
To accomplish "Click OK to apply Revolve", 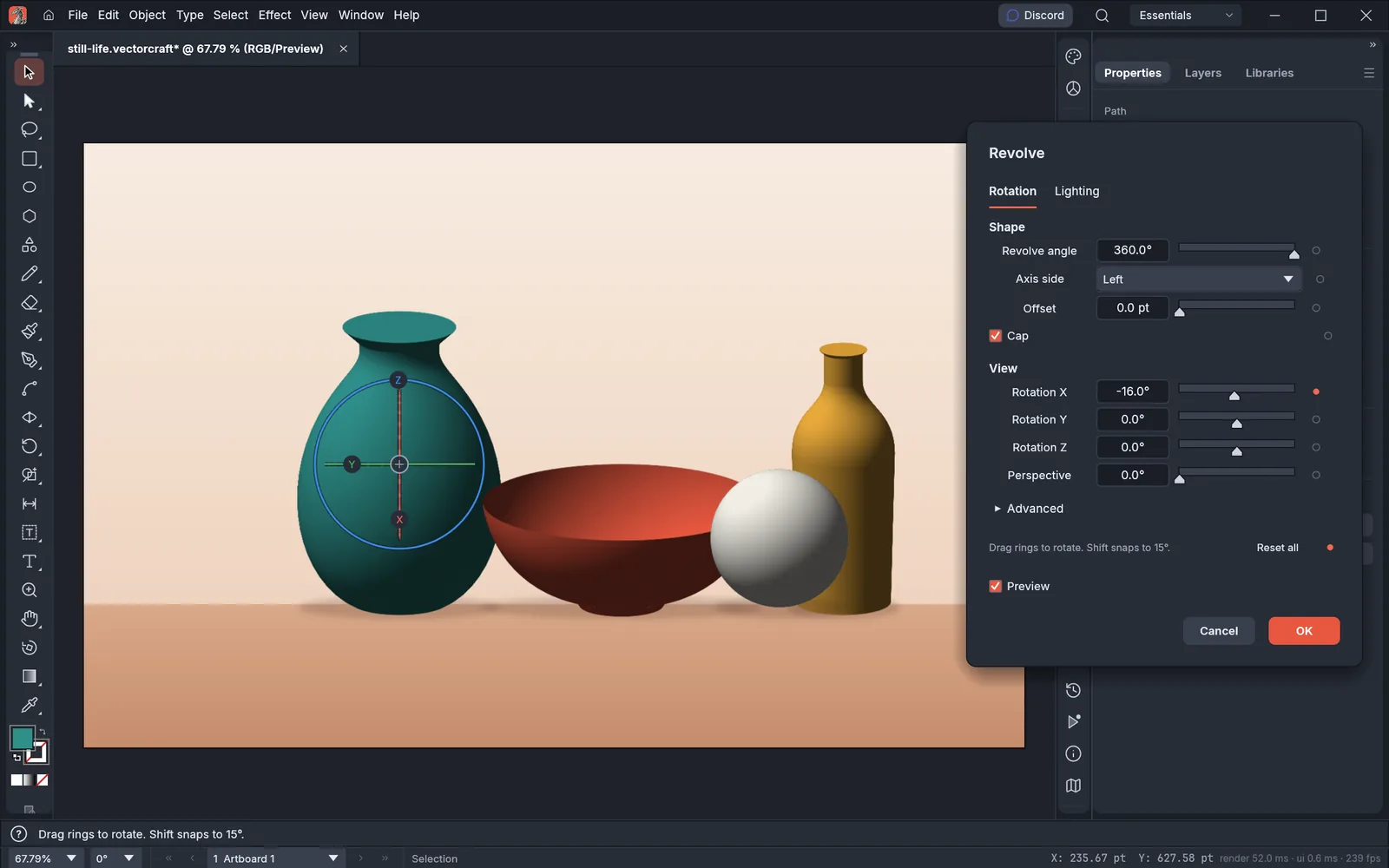I will pos(1304,631).
